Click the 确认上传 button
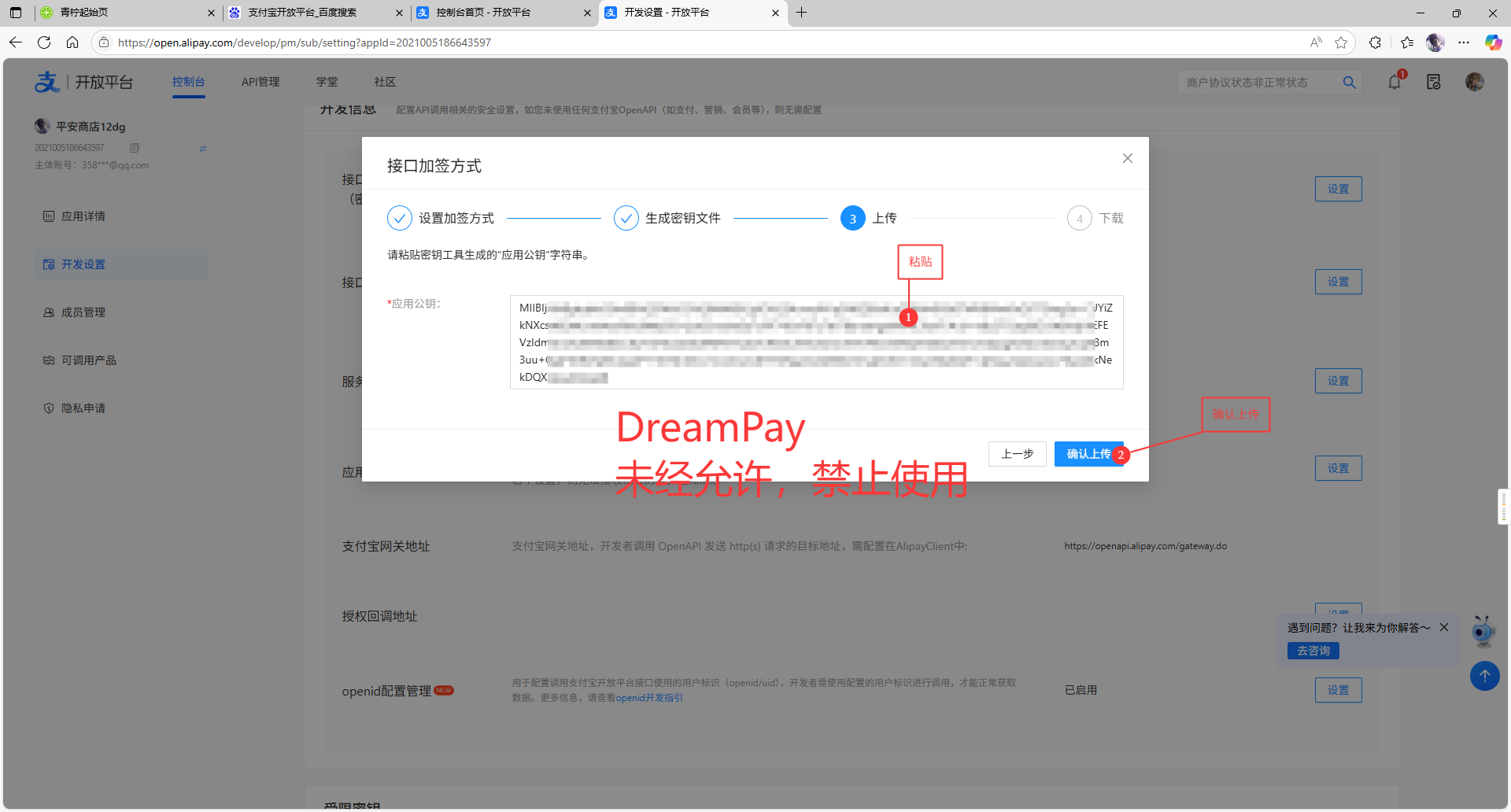 pyautogui.click(x=1088, y=454)
